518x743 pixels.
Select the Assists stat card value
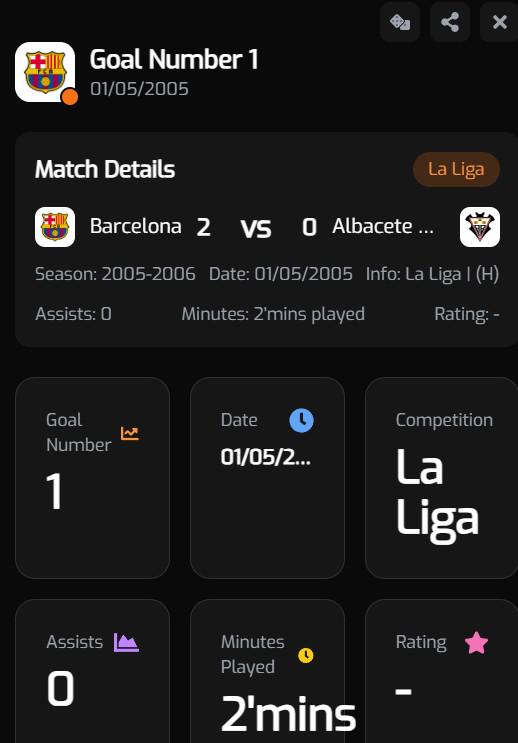pyautogui.click(x=61, y=689)
